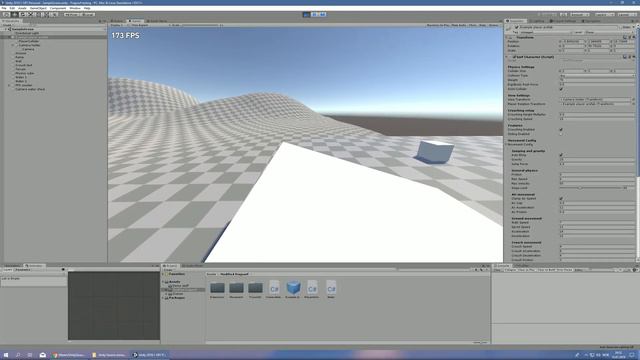This screenshot has height=360, width=640.
Task: Toggle Maximize On Play
Action: click(438, 25)
